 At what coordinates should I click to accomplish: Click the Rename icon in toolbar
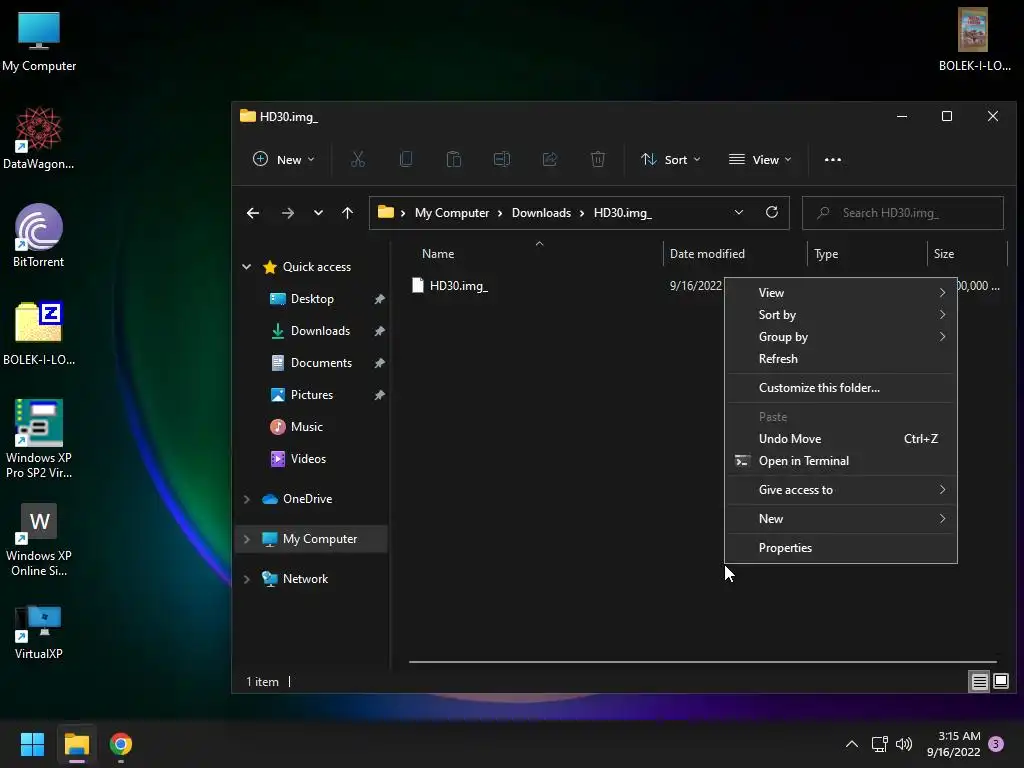(x=502, y=159)
